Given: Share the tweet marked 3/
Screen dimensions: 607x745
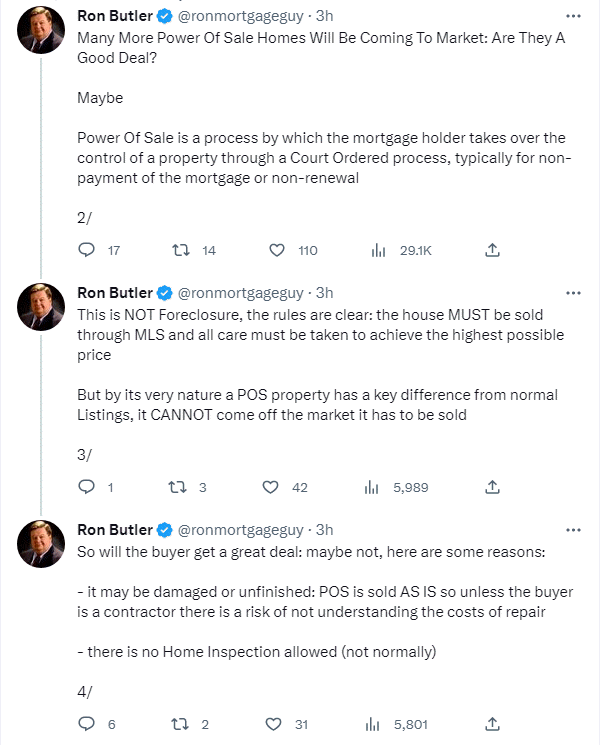Looking at the screenshot, I should click(492, 487).
